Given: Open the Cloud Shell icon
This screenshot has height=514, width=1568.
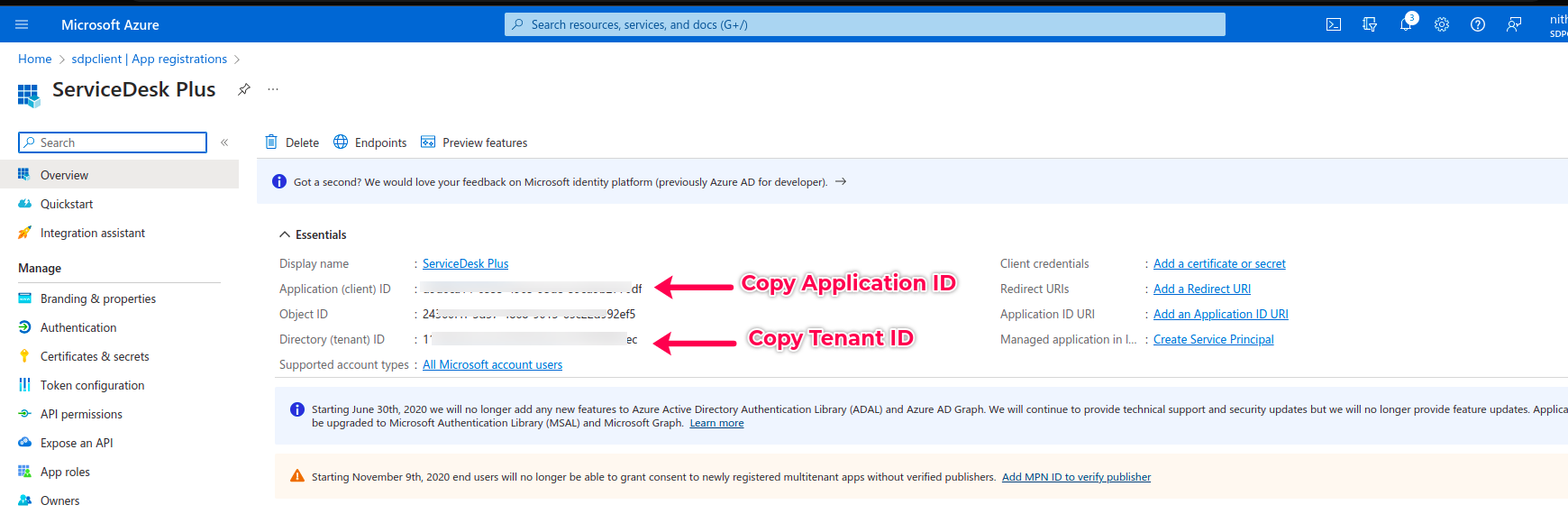Looking at the screenshot, I should [1334, 24].
